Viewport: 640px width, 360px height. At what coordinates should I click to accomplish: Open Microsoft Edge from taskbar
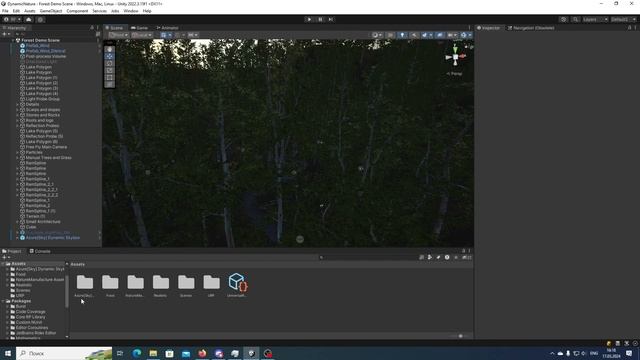tap(137, 353)
